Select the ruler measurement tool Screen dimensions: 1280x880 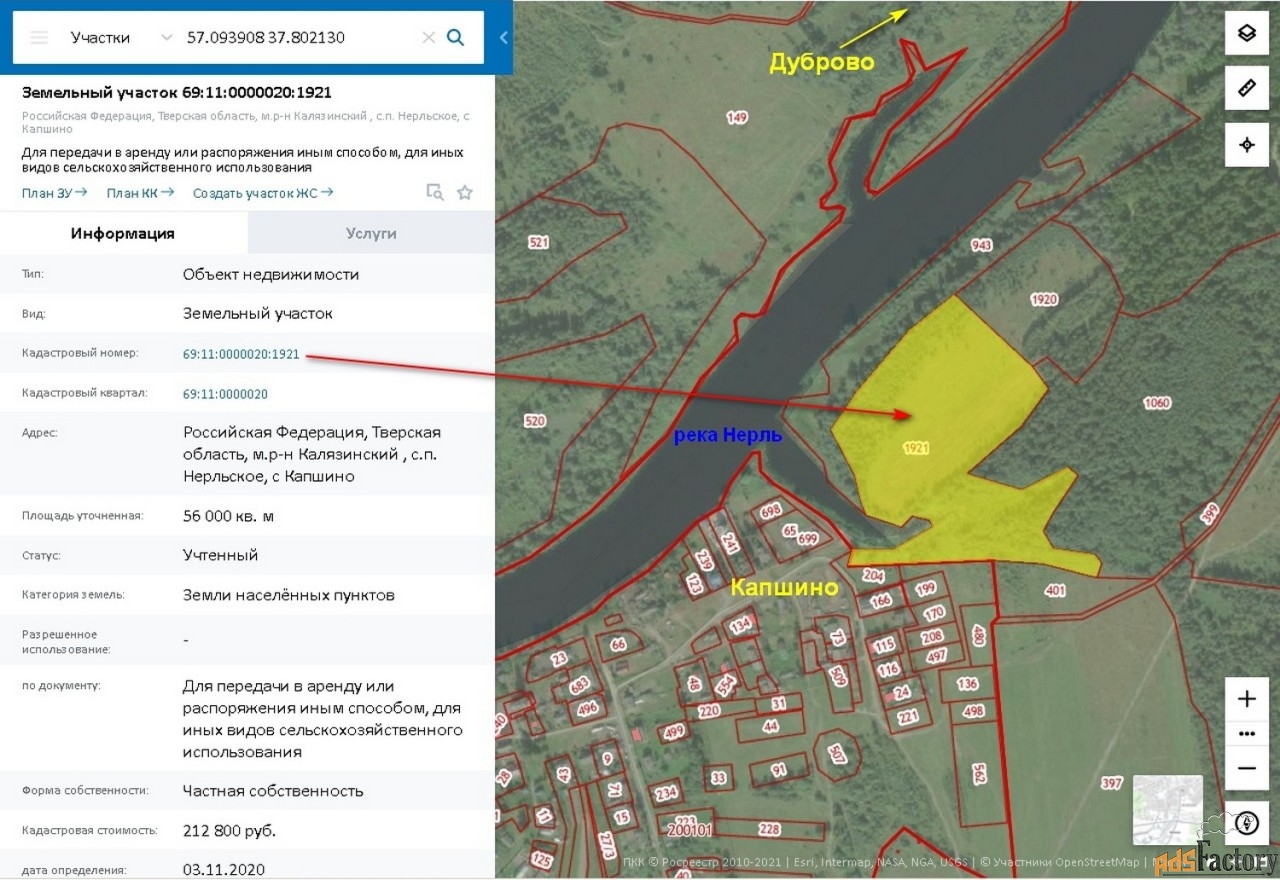[x=1247, y=88]
